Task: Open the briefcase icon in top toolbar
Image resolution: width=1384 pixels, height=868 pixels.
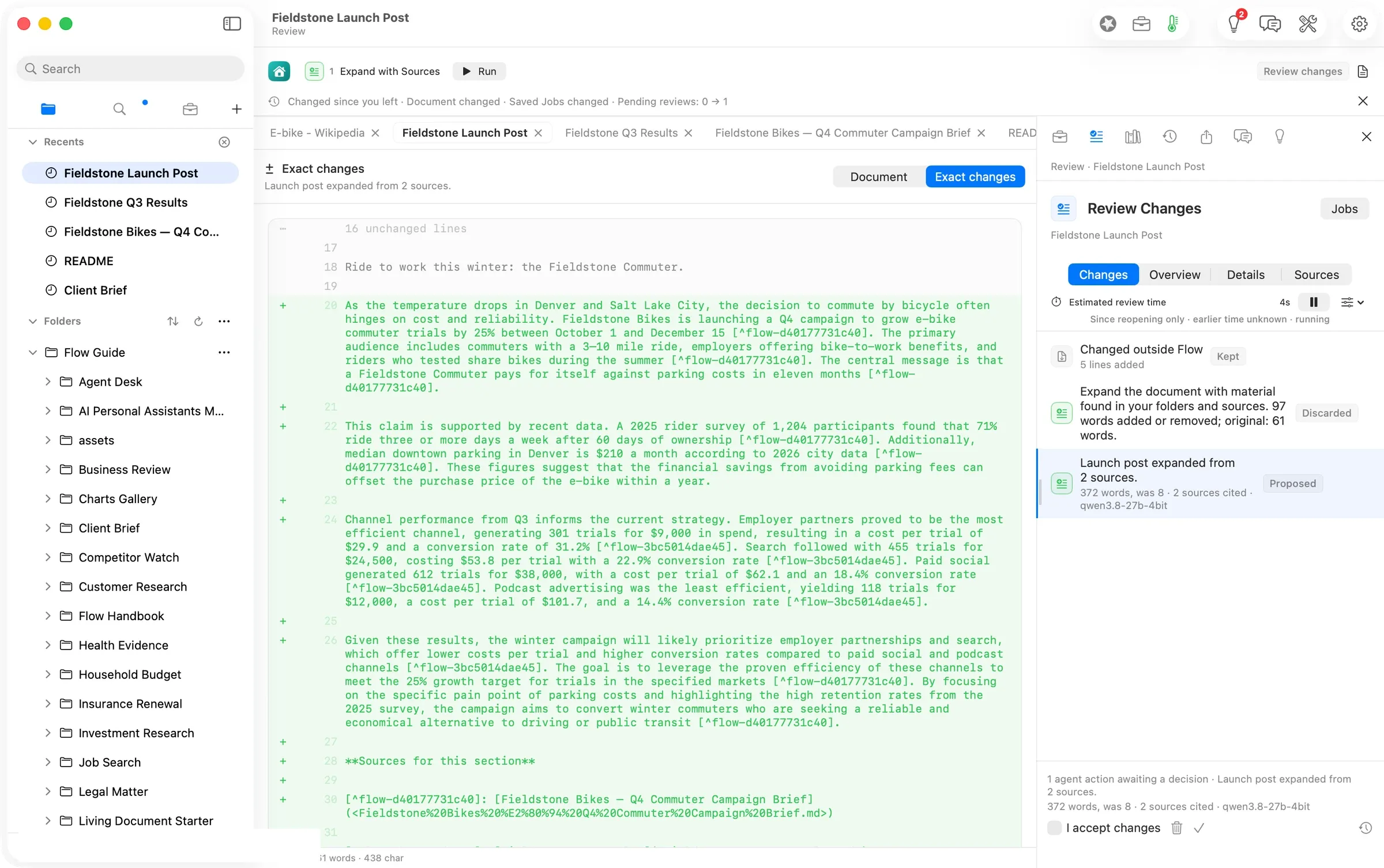Action: 1141,24
